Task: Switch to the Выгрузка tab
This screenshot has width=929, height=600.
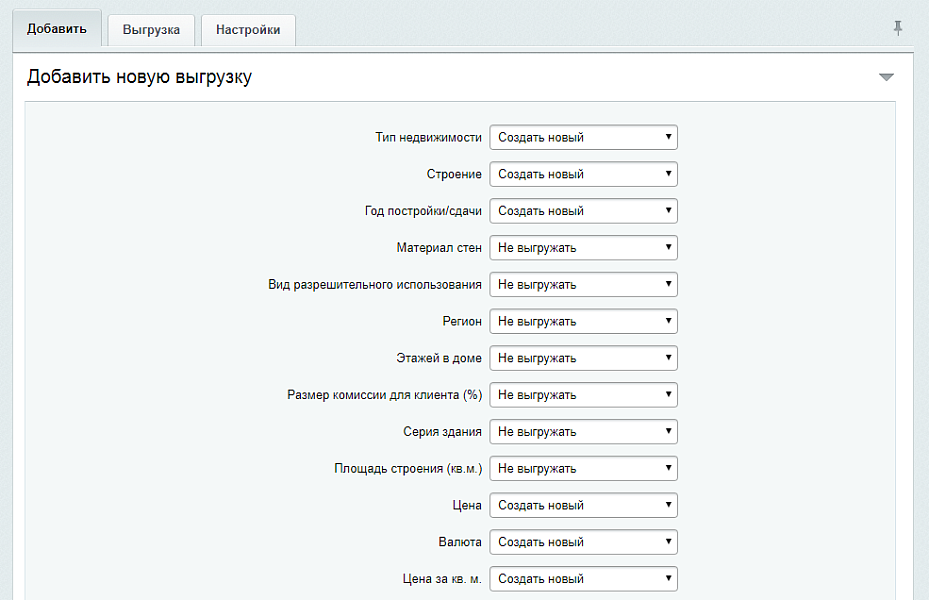Action: coord(151,30)
